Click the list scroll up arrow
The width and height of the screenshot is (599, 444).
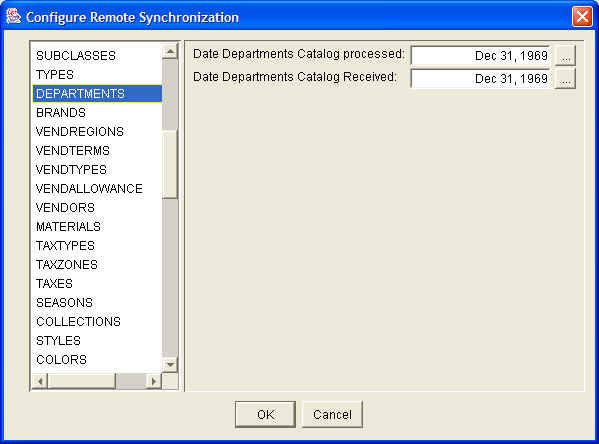[x=170, y=52]
